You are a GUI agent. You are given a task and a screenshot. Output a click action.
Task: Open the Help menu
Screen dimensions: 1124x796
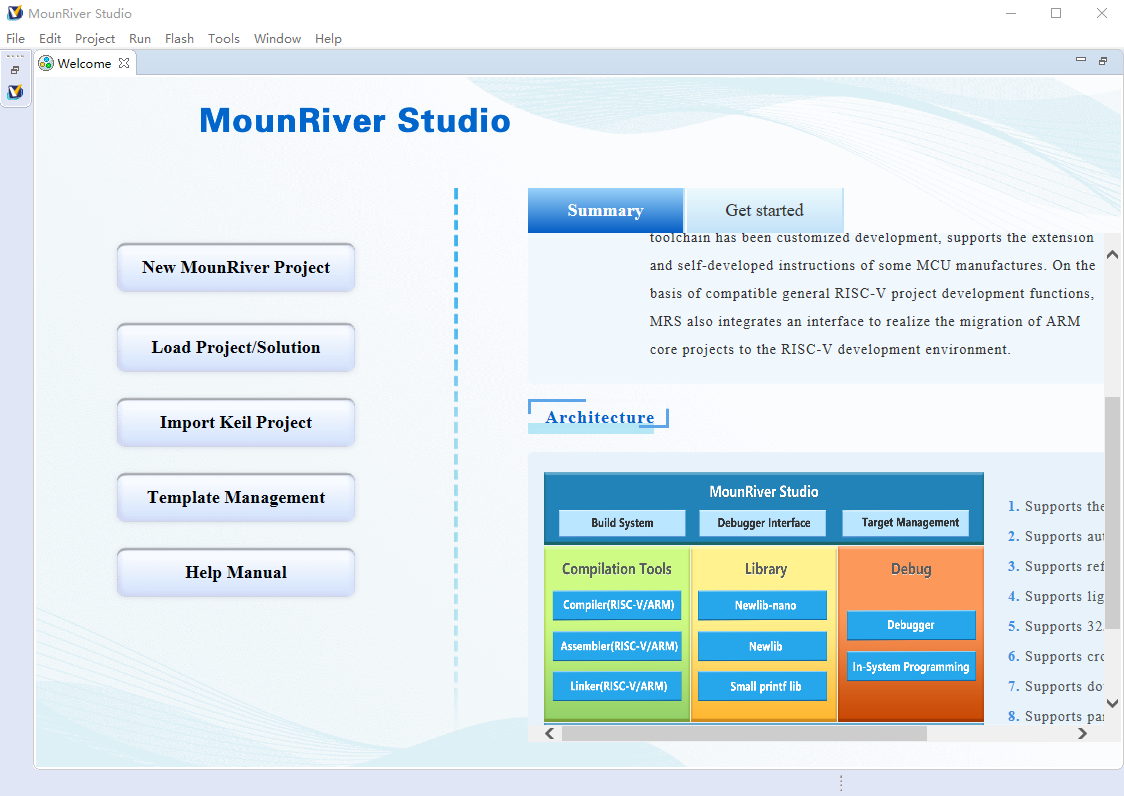[x=328, y=39]
